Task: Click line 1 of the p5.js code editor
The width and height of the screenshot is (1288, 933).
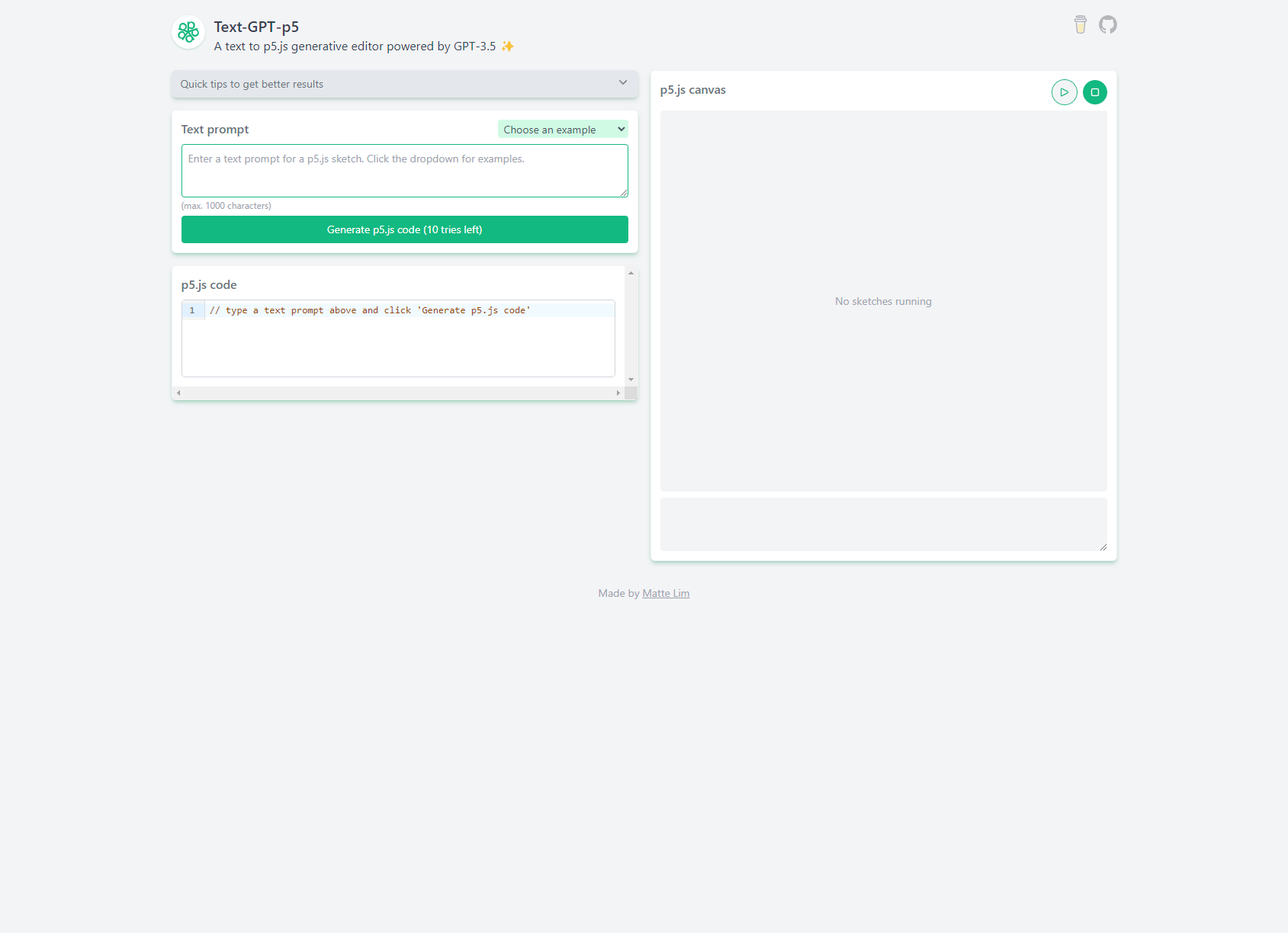Action: coord(410,310)
